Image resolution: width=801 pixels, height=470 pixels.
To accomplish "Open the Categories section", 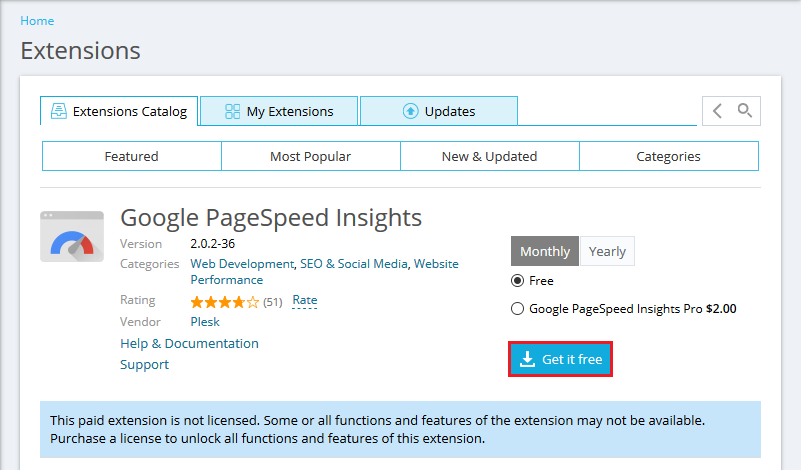I will [x=668, y=156].
